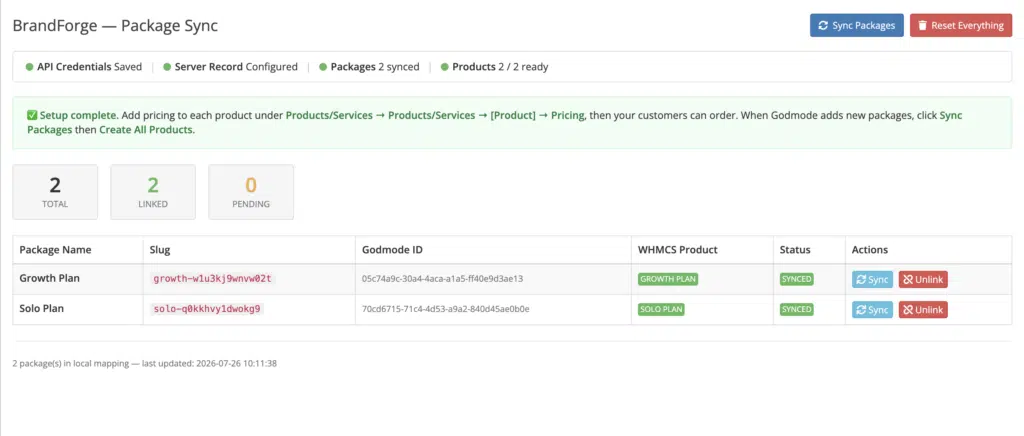
Task: Click the Sync Packages button
Action: [x=857, y=25]
